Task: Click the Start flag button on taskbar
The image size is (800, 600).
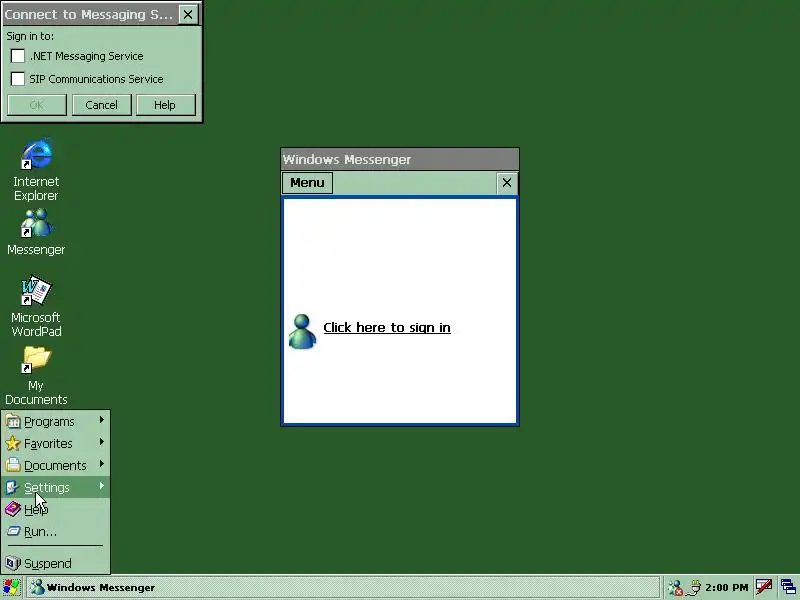Action: 11,588
